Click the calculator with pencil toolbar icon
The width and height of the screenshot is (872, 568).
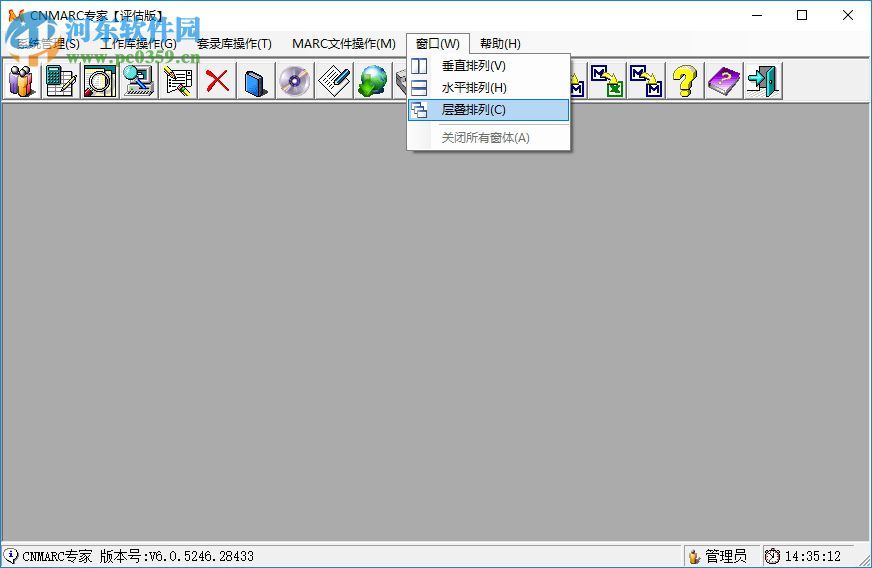(x=61, y=81)
